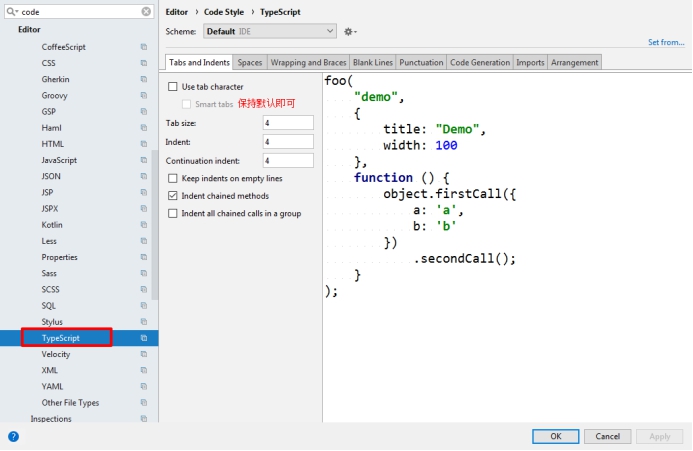Image resolution: width=693 pixels, height=451 pixels.
Task: Enable Keep indents on empty lines
Action: [x=172, y=178]
